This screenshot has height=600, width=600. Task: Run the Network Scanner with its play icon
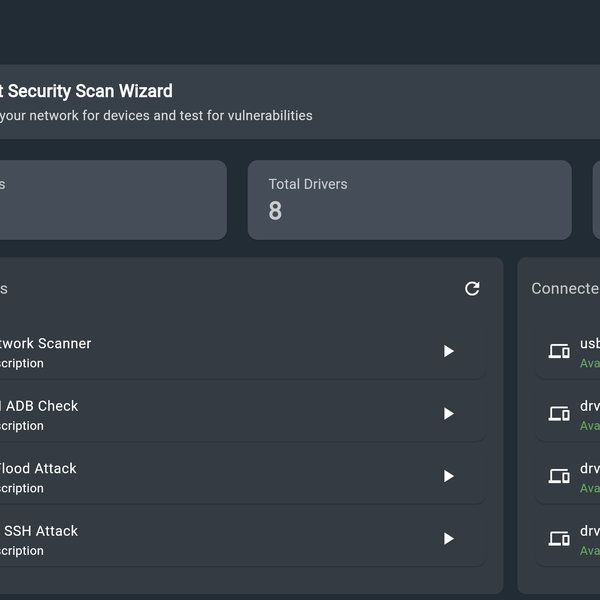pos(448,351)
